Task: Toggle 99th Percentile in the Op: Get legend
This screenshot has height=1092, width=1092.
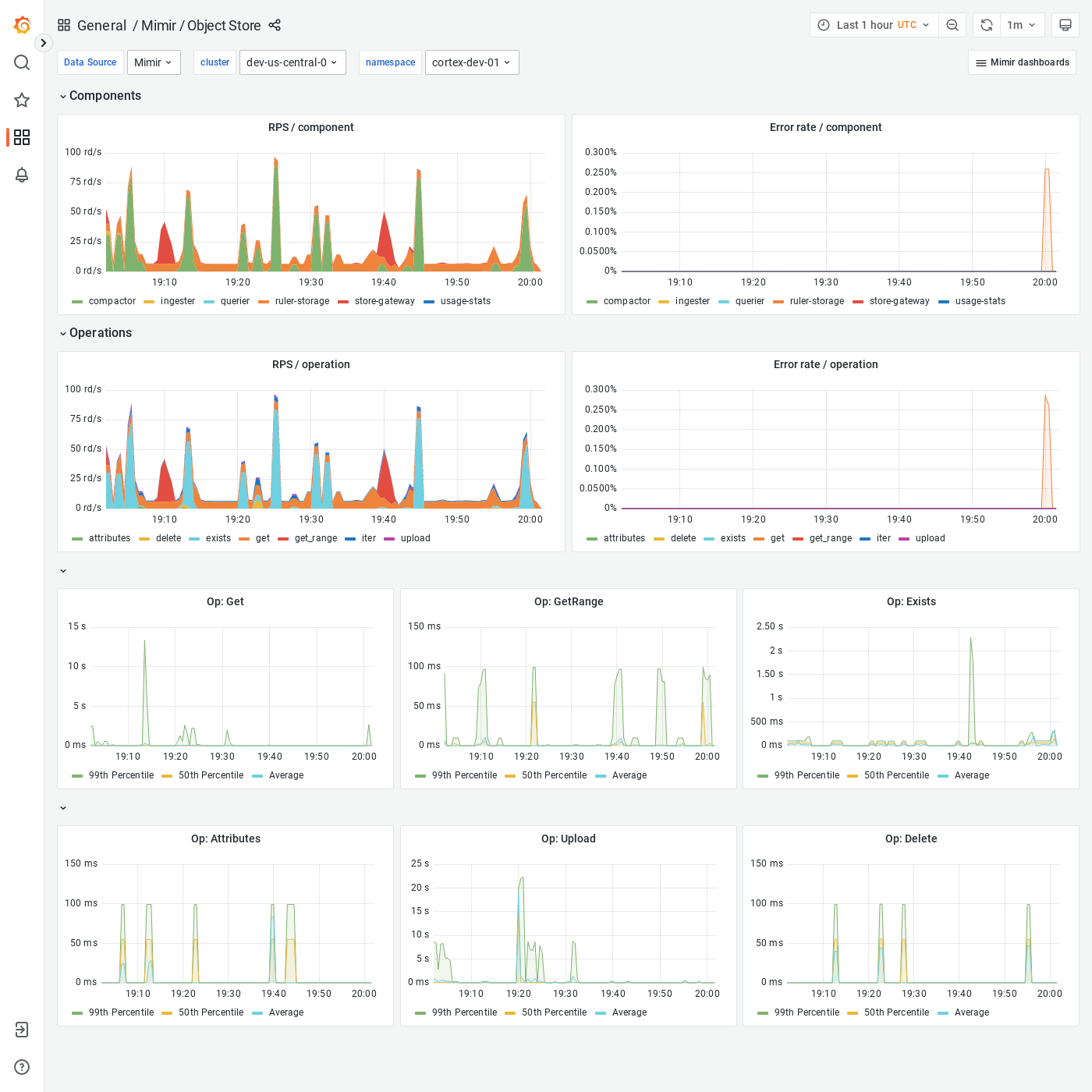Action: (x=119, y=775)
